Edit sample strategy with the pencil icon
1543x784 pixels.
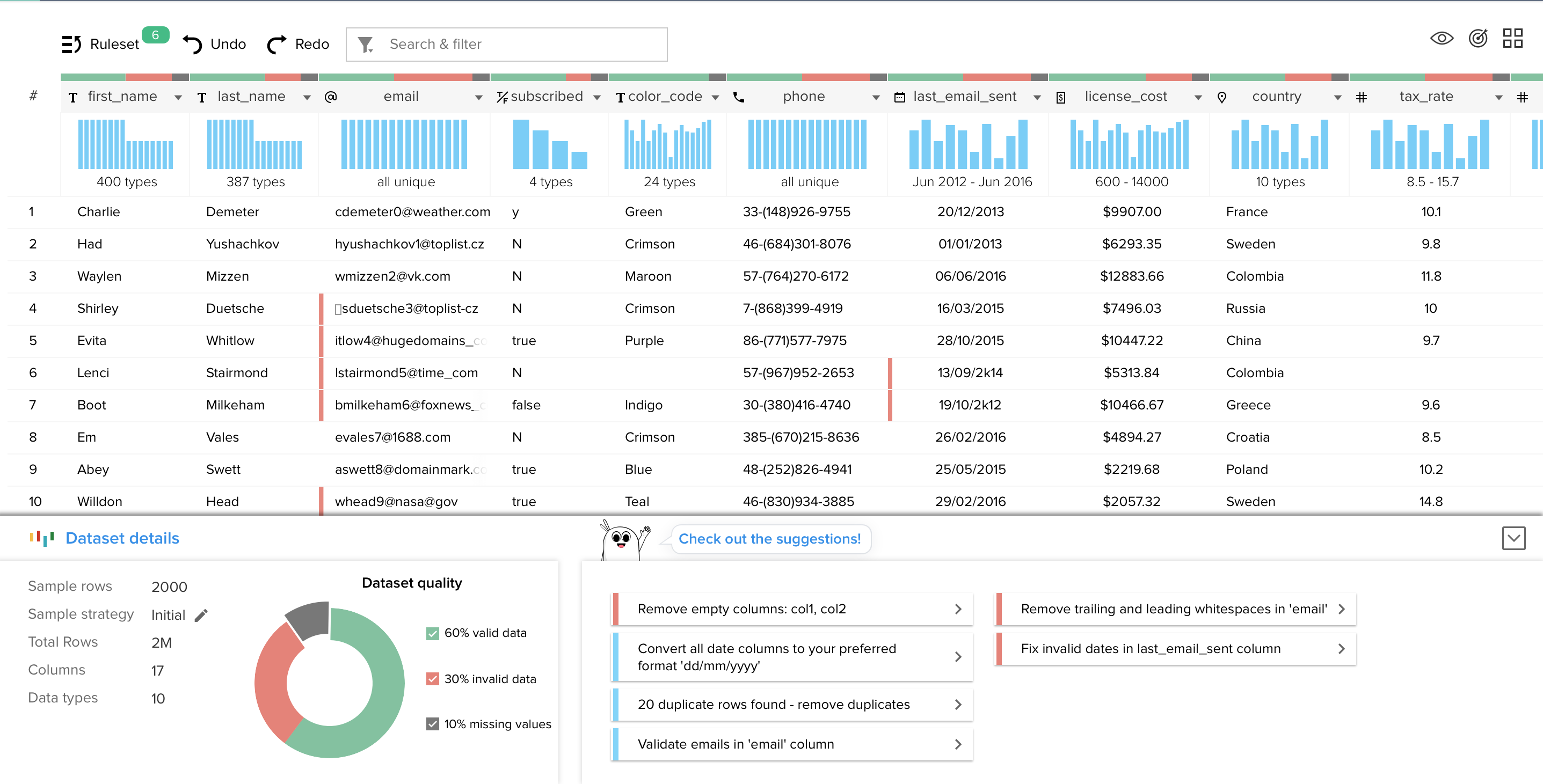[201, 615]
